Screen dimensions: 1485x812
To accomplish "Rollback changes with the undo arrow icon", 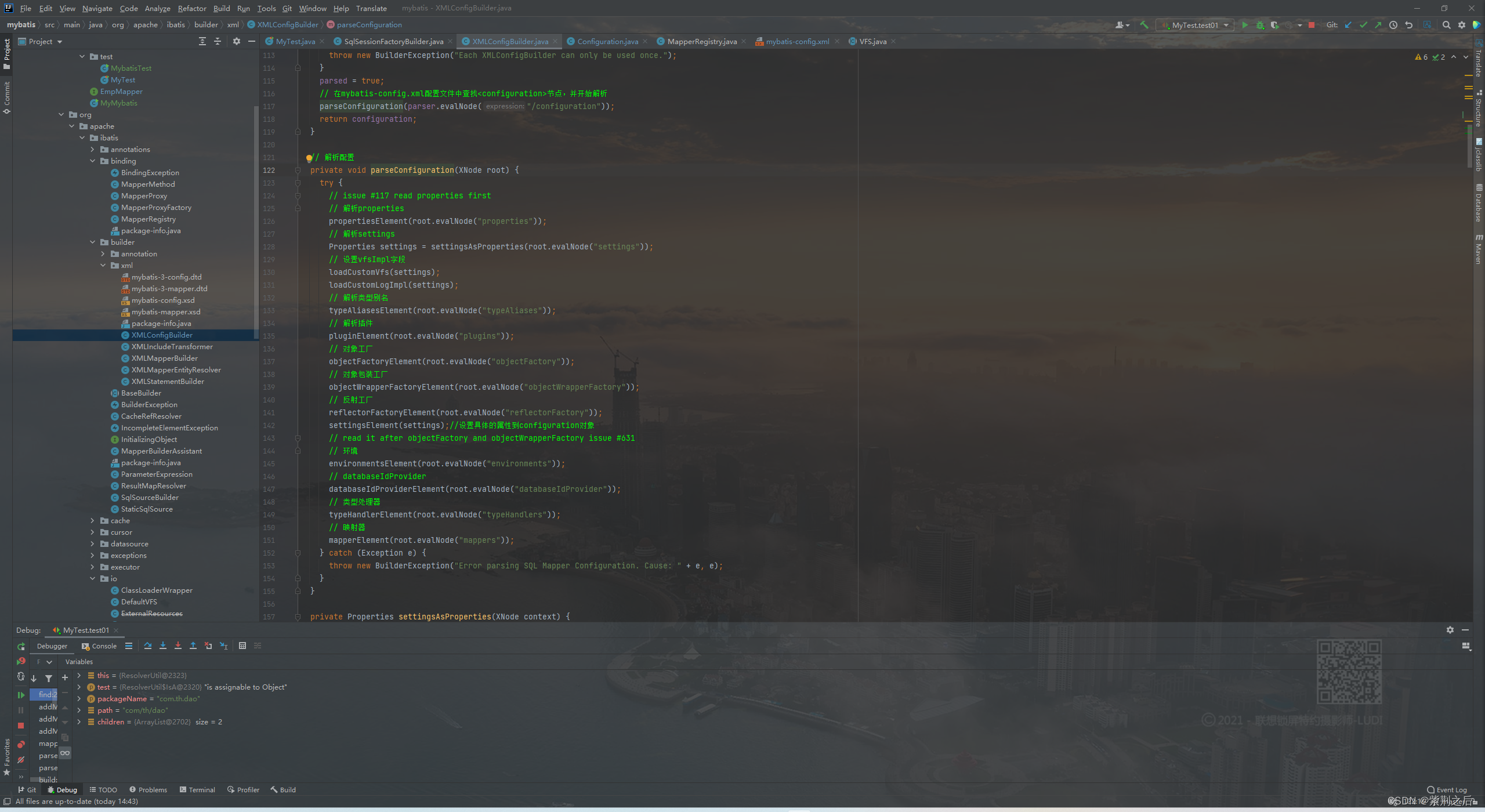I will pos(1408,25).
